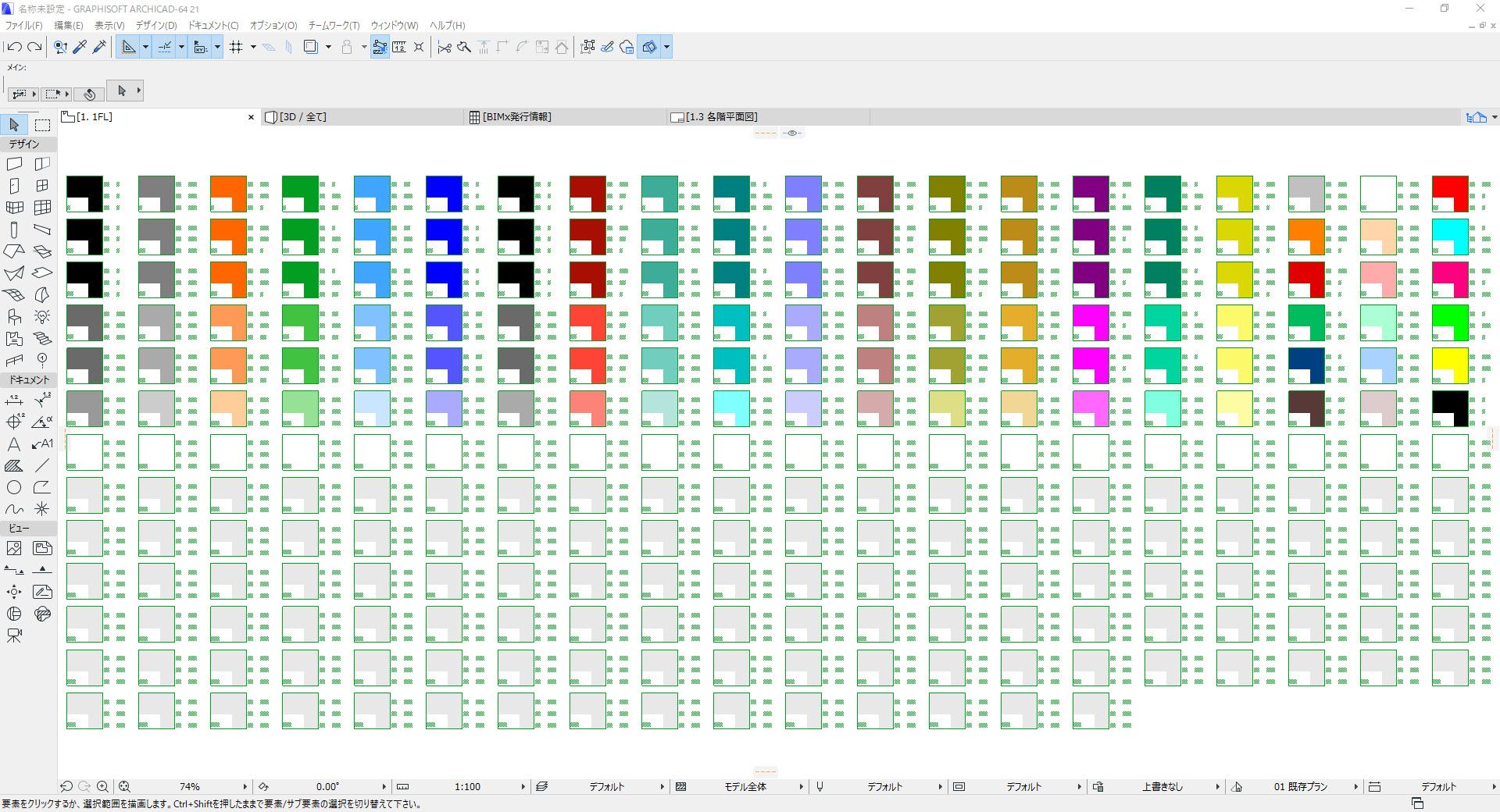The width and height of the screenshot is (1500, 812).
Task: Select the Fill hatch tool in toolbox
Action: pyautogui.click(x=14, y=465)
